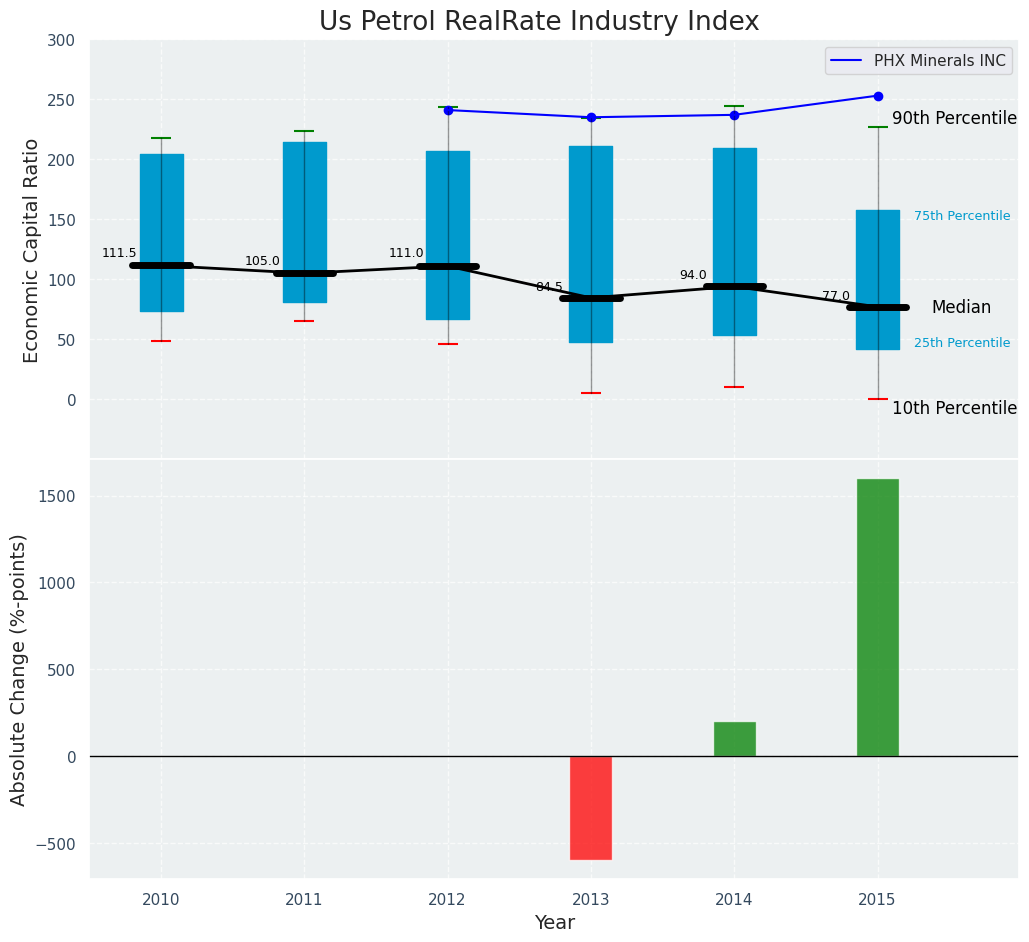Click the 77.0 median value label
The width and height of the screenshot is (1029, 942).
[836, 297]
